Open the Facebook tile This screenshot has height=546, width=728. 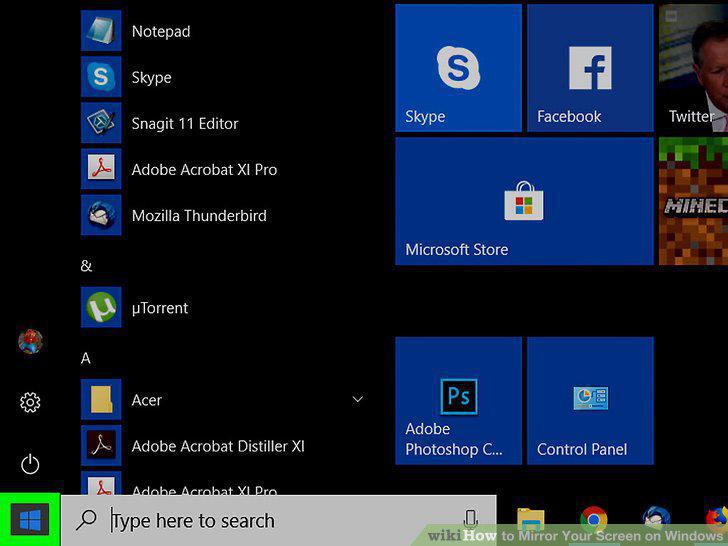coord(590,68)
